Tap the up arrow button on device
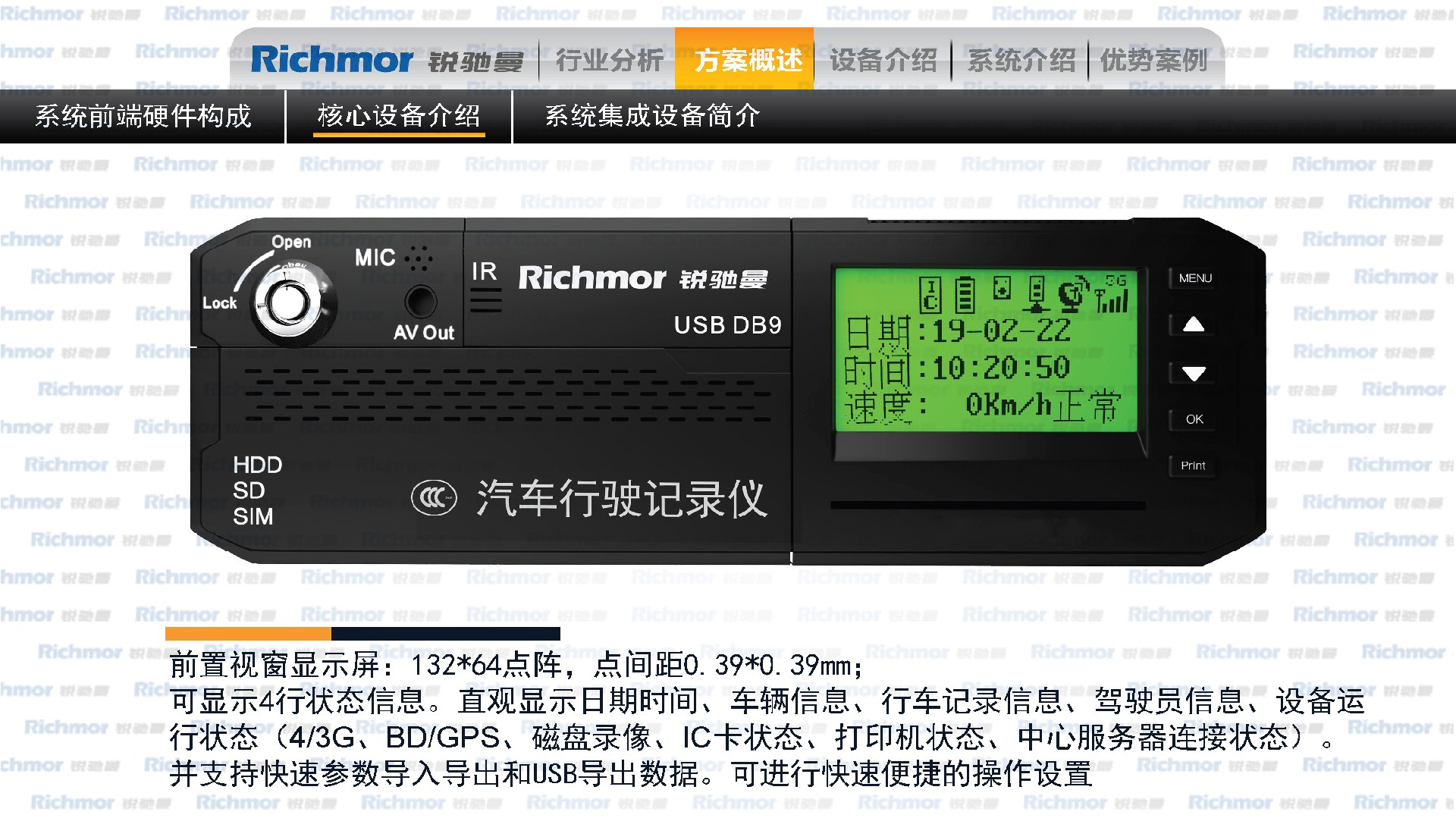This screenshot has height=818, width=1456. [x=1194, y=324]
